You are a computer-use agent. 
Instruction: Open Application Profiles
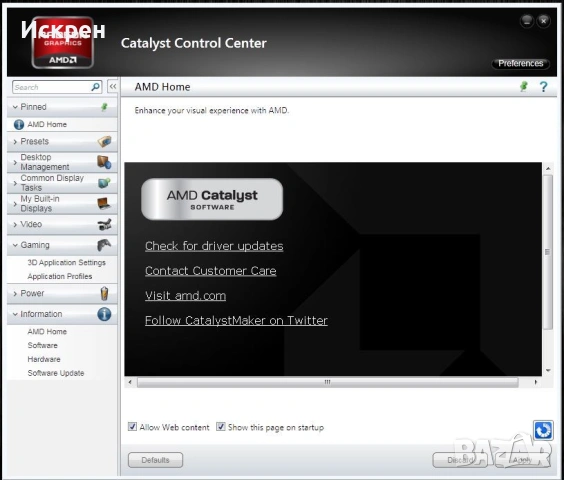60,276
